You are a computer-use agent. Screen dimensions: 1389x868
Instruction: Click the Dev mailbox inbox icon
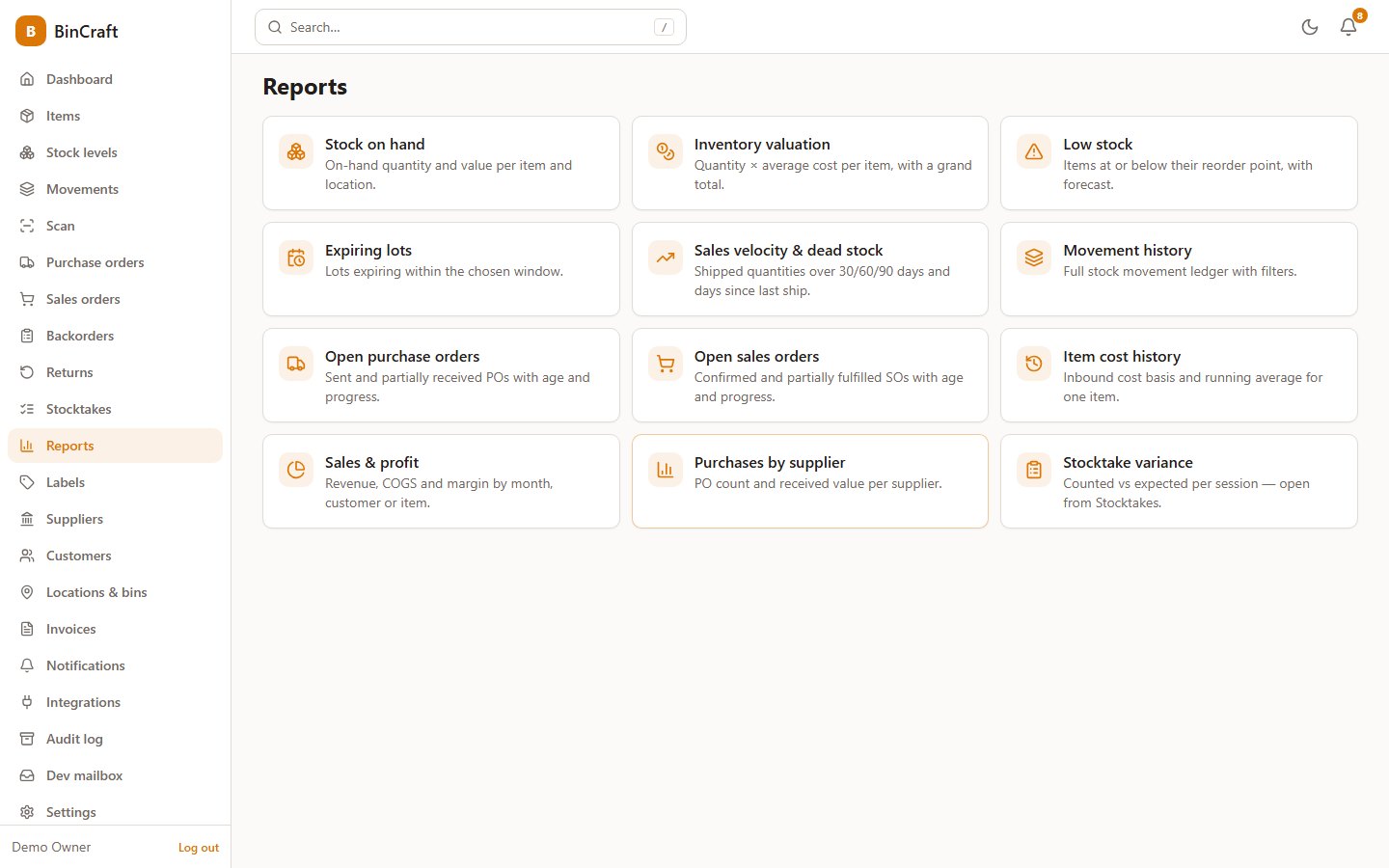pyautogui.click(x=27, y=775)
